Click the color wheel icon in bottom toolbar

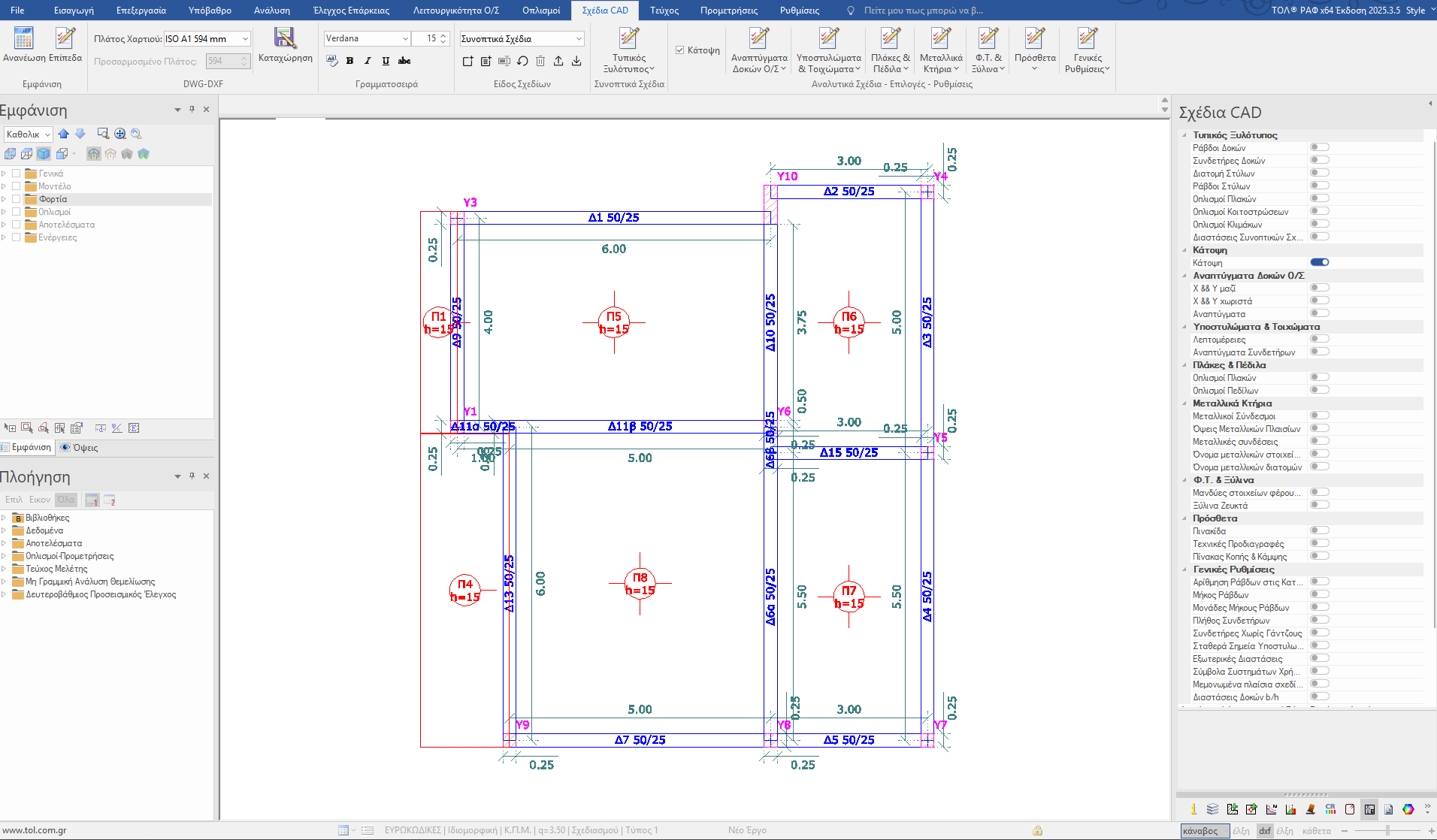click(1408, 809)
